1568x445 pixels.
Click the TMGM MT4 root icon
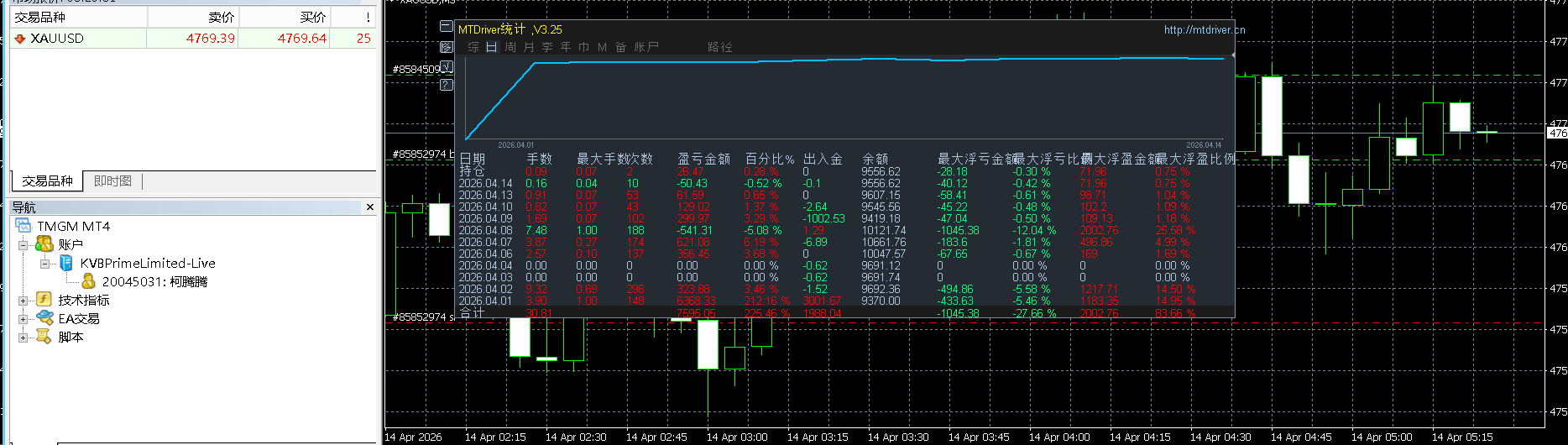(24, 226)
